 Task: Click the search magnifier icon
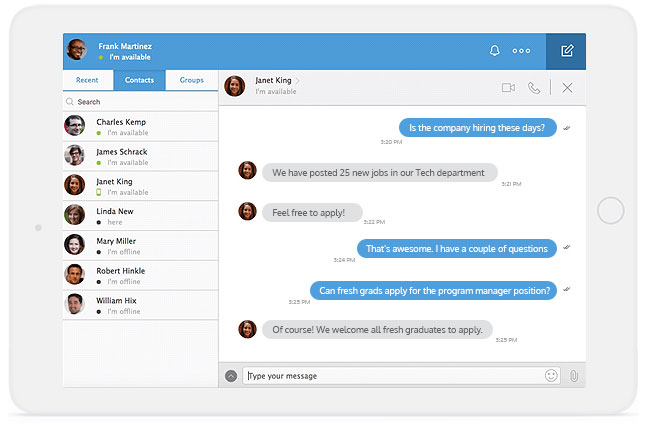[x=70, y=102]
